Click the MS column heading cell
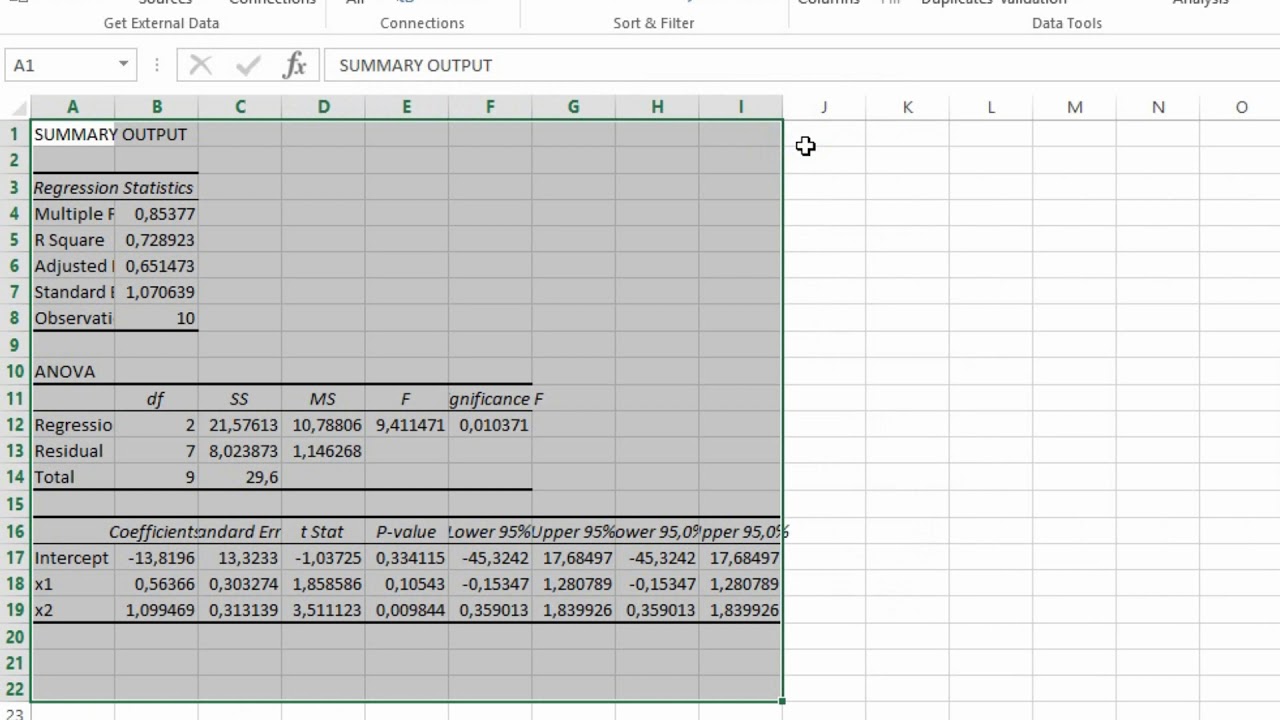Image resolution: width=1280 pixels, height=720 pixels. tap(323, 399)
